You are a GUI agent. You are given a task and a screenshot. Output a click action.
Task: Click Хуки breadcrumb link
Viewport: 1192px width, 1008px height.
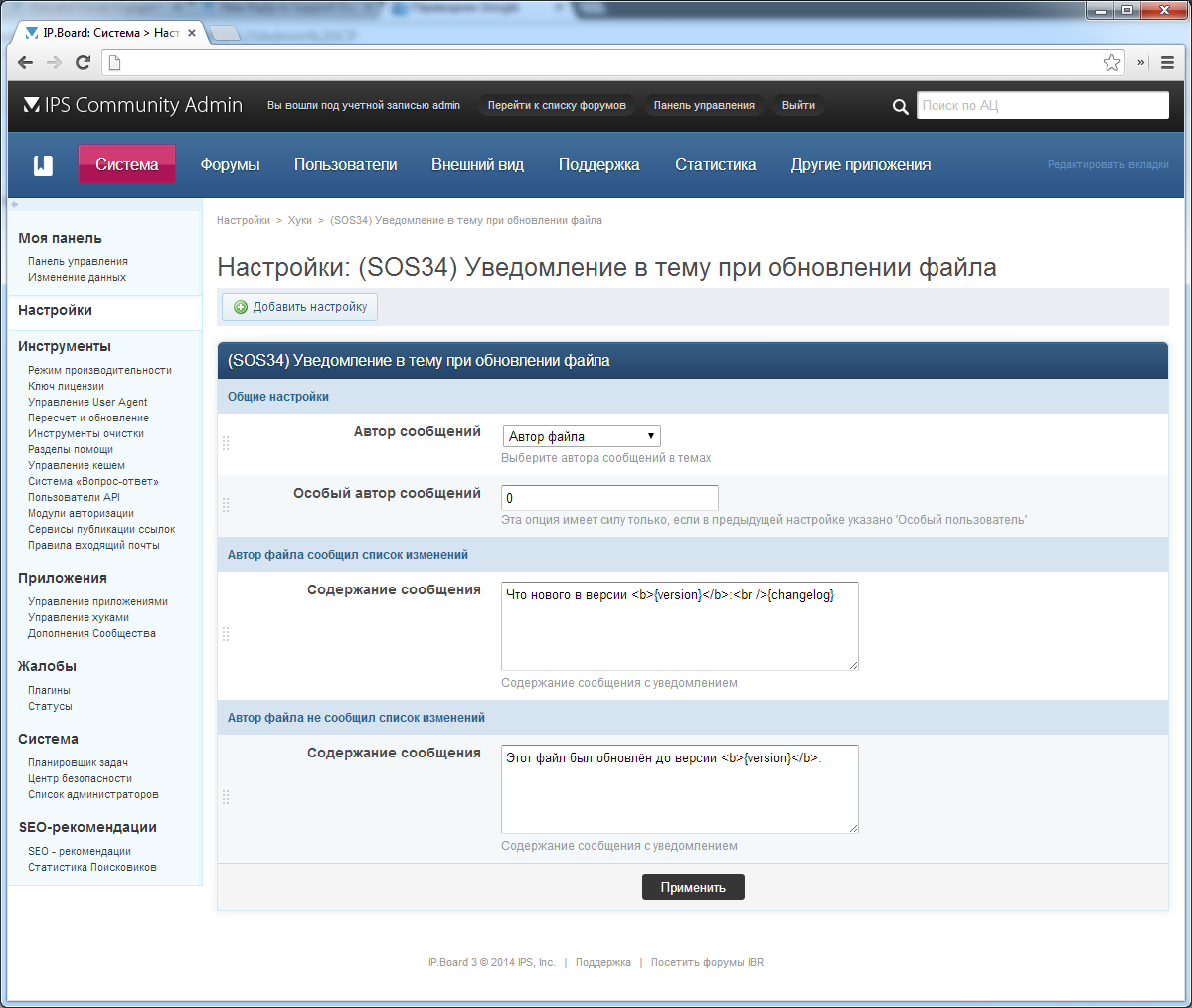pos(299,220)
